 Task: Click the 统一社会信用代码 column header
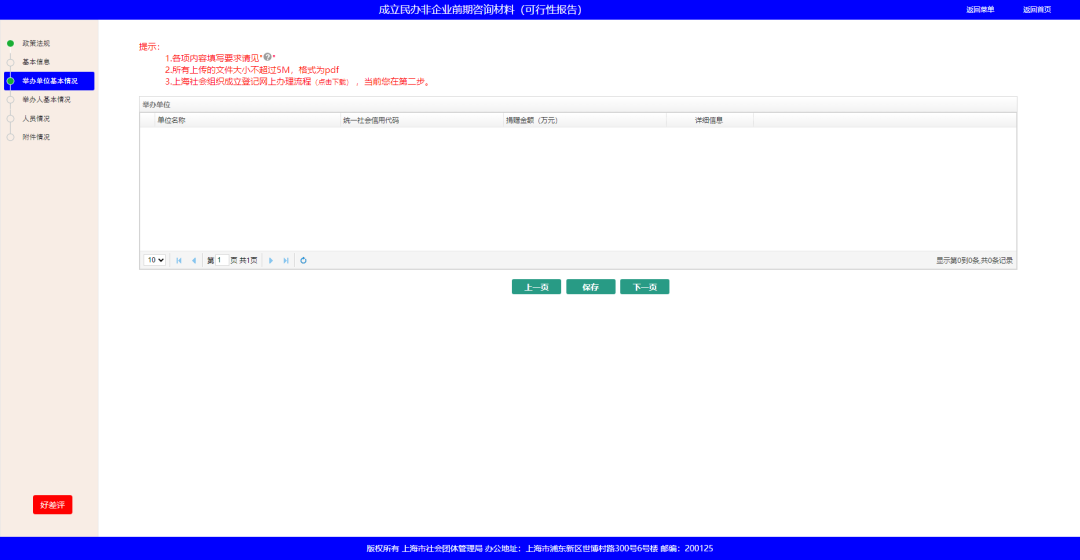tap(422, 121)
